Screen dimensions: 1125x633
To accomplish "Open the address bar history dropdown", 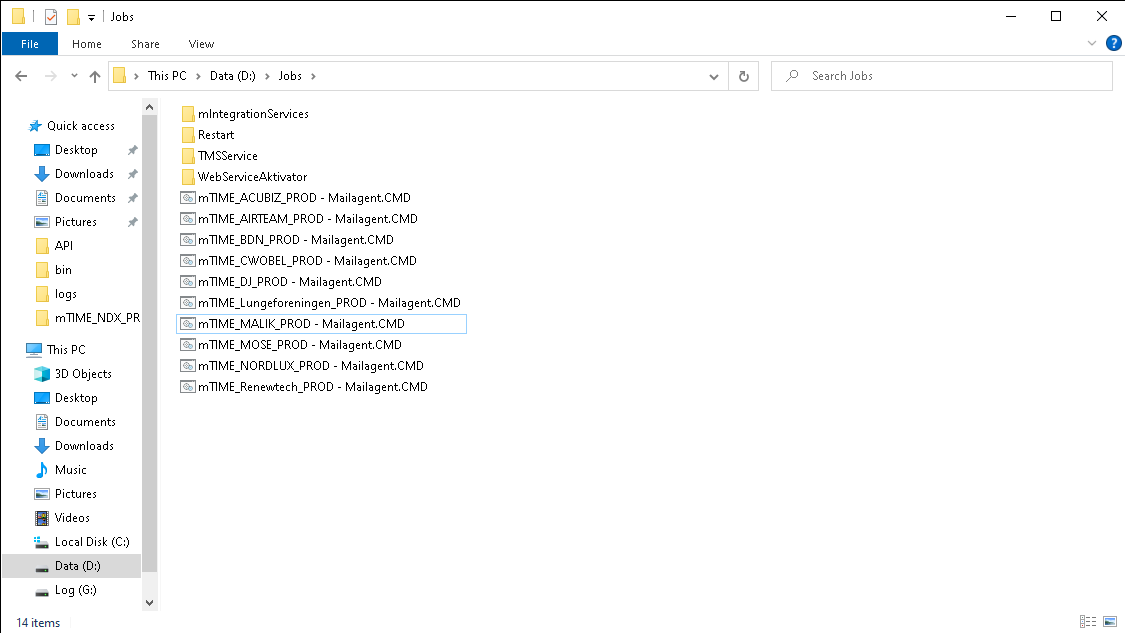I will click(713, 76).
